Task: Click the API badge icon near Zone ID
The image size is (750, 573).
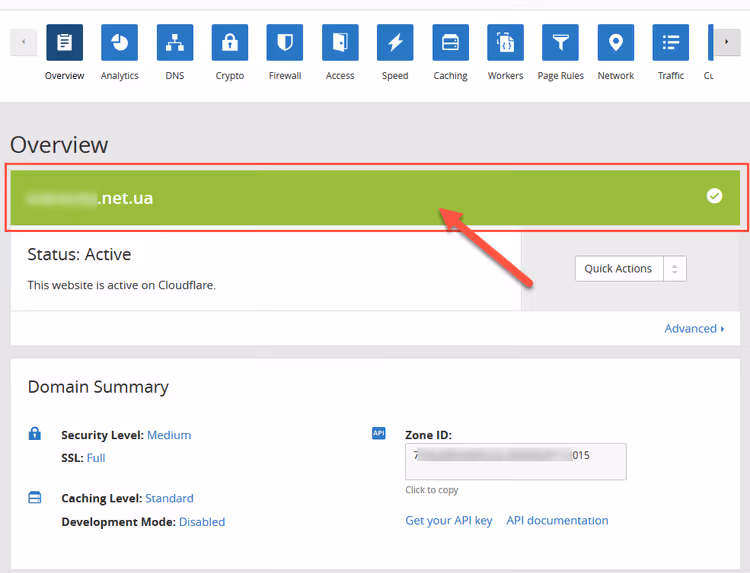Action: pos(379,433)
